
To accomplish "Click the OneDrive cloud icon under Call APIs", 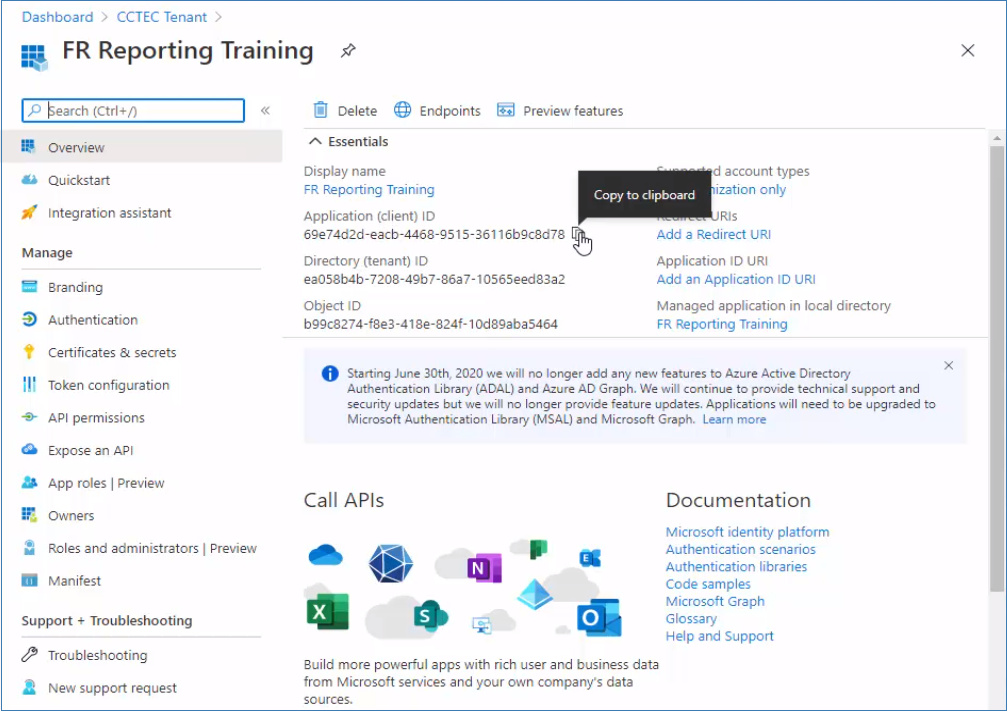I will 326,555.
